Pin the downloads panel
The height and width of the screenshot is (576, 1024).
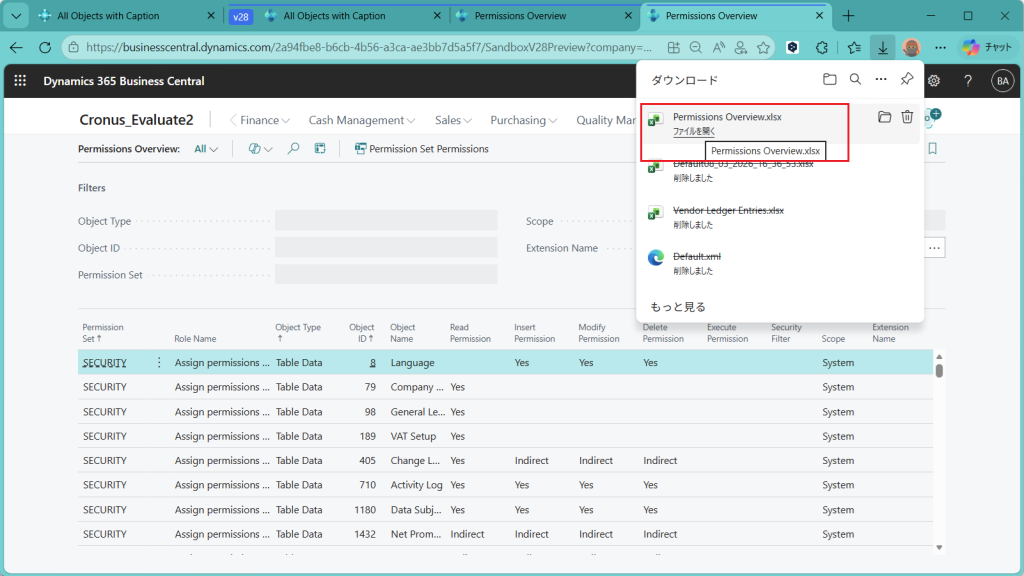click(x=907, y=80)
